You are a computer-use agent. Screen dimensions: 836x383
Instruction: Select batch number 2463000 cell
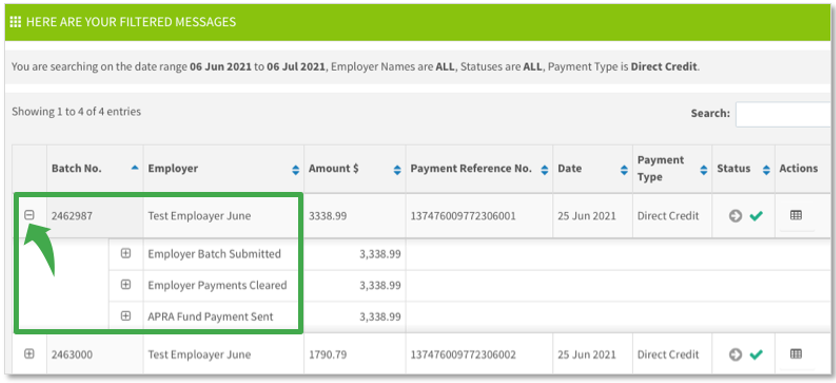pos(94,355)
